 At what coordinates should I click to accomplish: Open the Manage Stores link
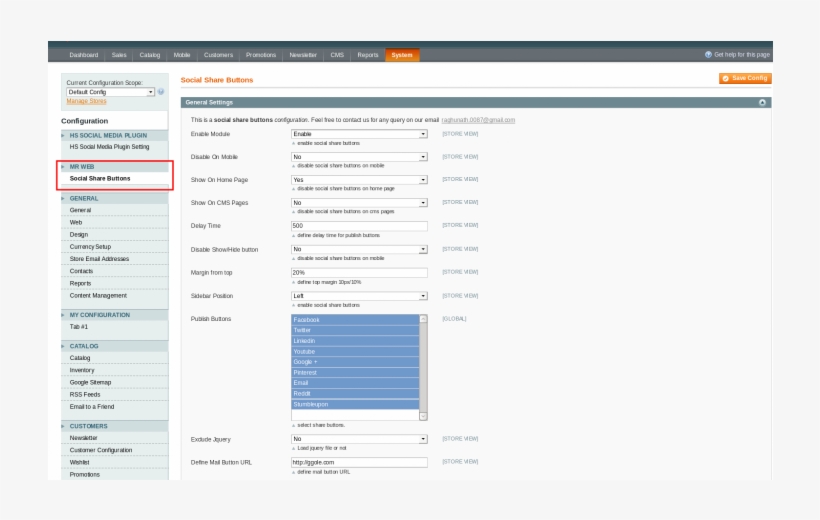86,101
